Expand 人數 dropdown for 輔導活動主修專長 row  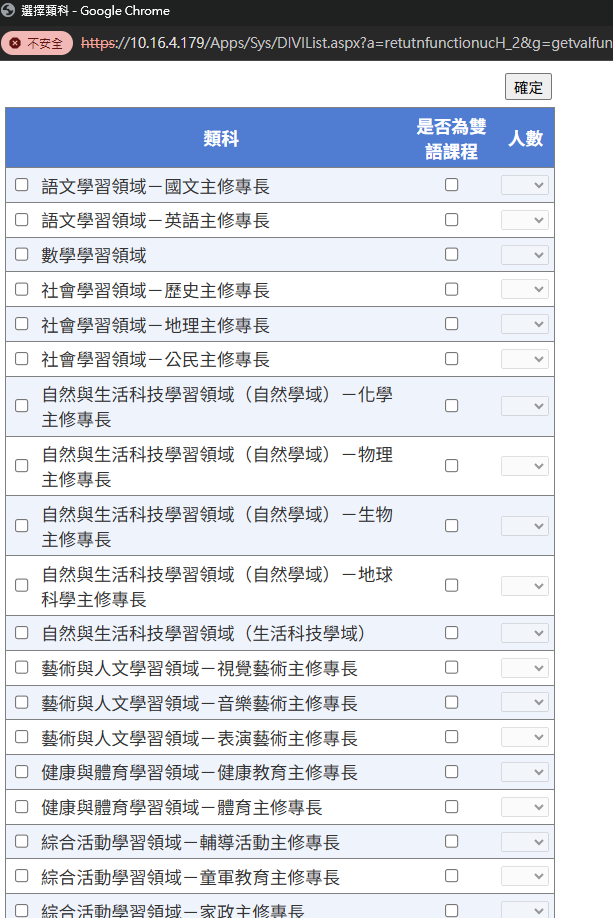[525, 842]
